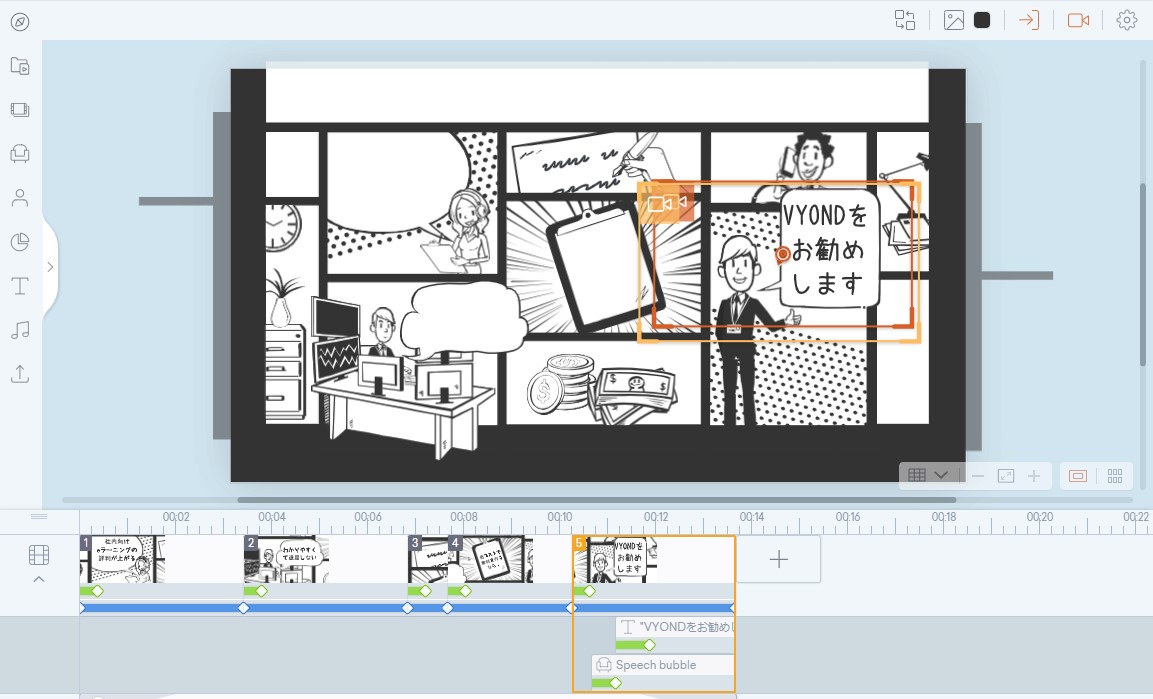The image size is (1153, 699).
Task: Open the Scene library film-strip icon
Action: (x=20, y=110)
